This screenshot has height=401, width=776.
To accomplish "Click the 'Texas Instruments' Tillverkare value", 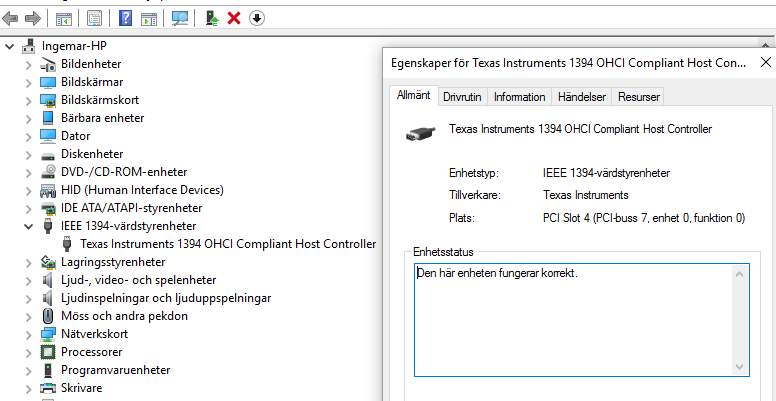I will pos(585,195).
